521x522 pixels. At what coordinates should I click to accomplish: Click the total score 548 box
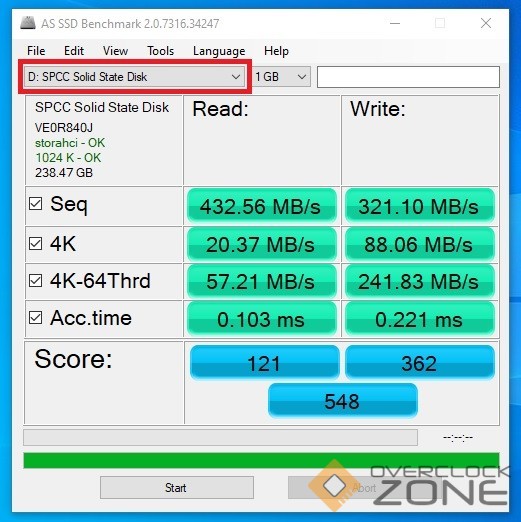click(x=343, y=401)
